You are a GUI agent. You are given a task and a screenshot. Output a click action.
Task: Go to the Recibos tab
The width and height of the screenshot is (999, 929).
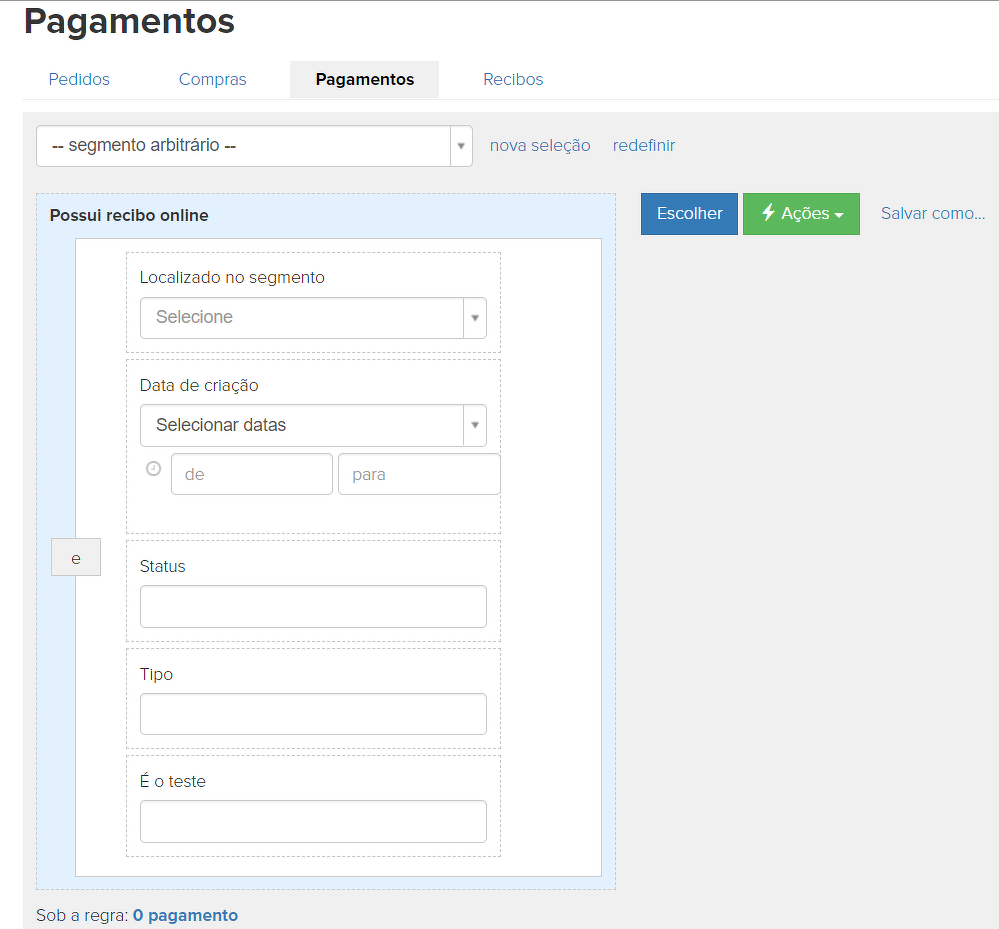pyautogui.click(x=513, y=79)
